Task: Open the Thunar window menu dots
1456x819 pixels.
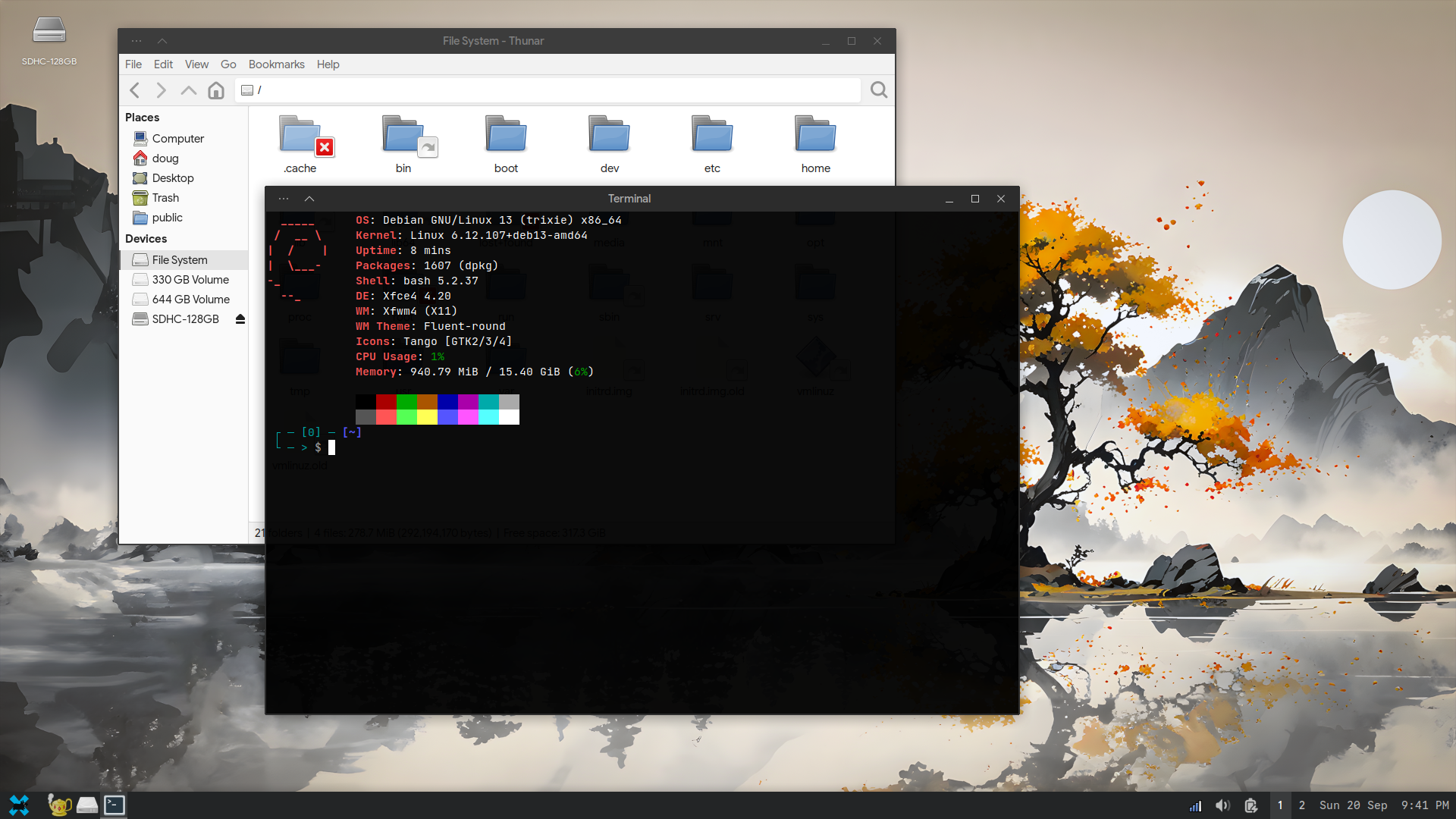Action: point(136,41)
